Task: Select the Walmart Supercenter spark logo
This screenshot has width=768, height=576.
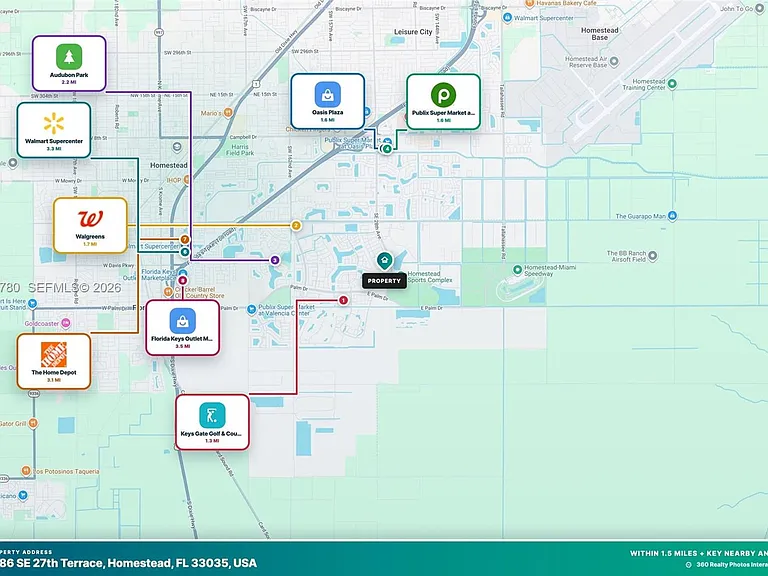Action: [54, 123]
